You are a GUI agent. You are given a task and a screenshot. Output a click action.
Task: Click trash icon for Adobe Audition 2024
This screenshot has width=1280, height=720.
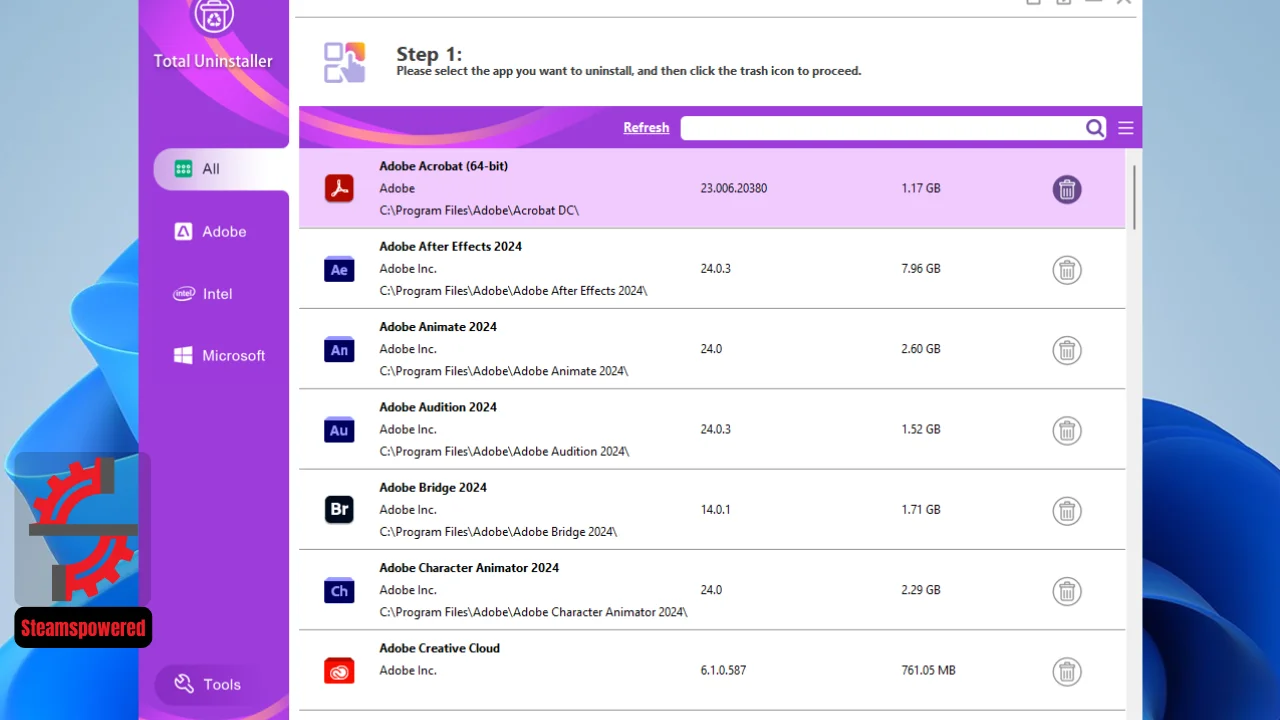coord(1067,430)
